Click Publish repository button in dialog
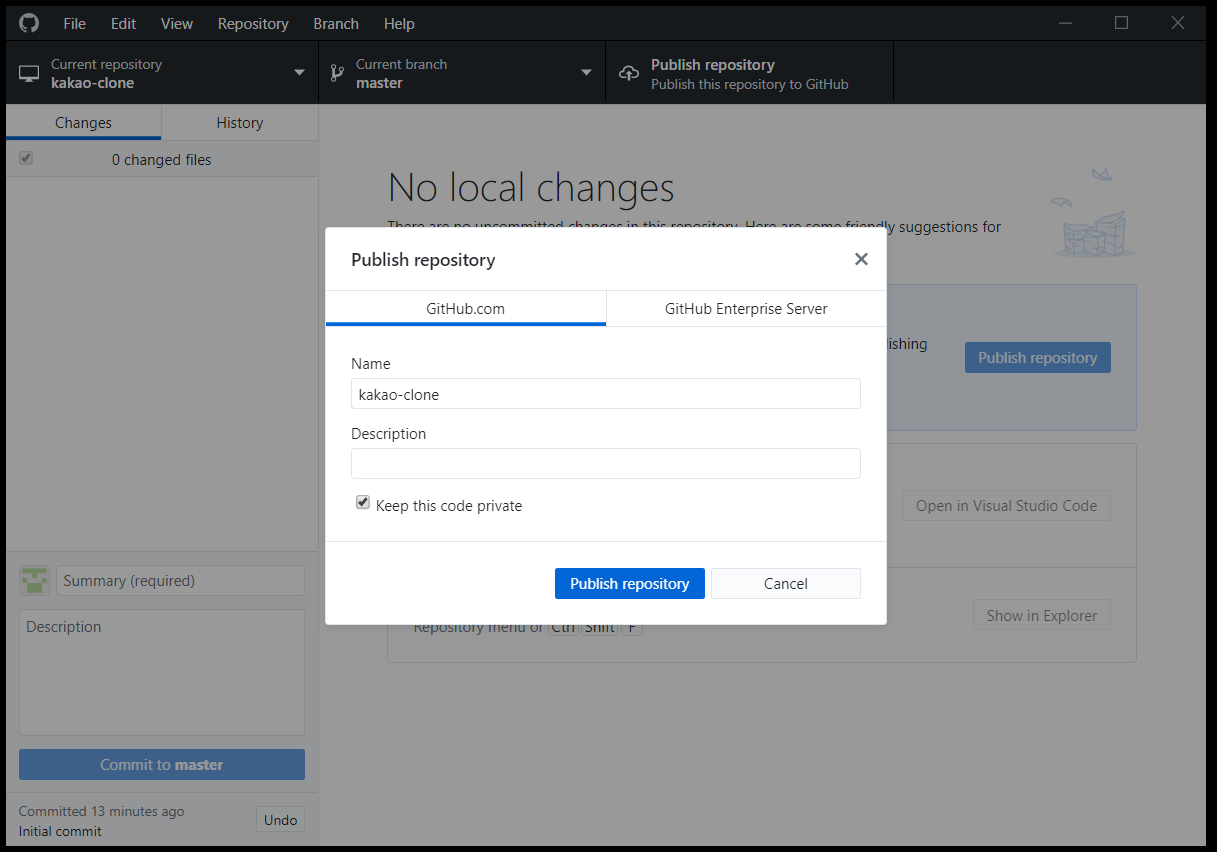This screenshot has width=1217, height=852. click(630, 583)
